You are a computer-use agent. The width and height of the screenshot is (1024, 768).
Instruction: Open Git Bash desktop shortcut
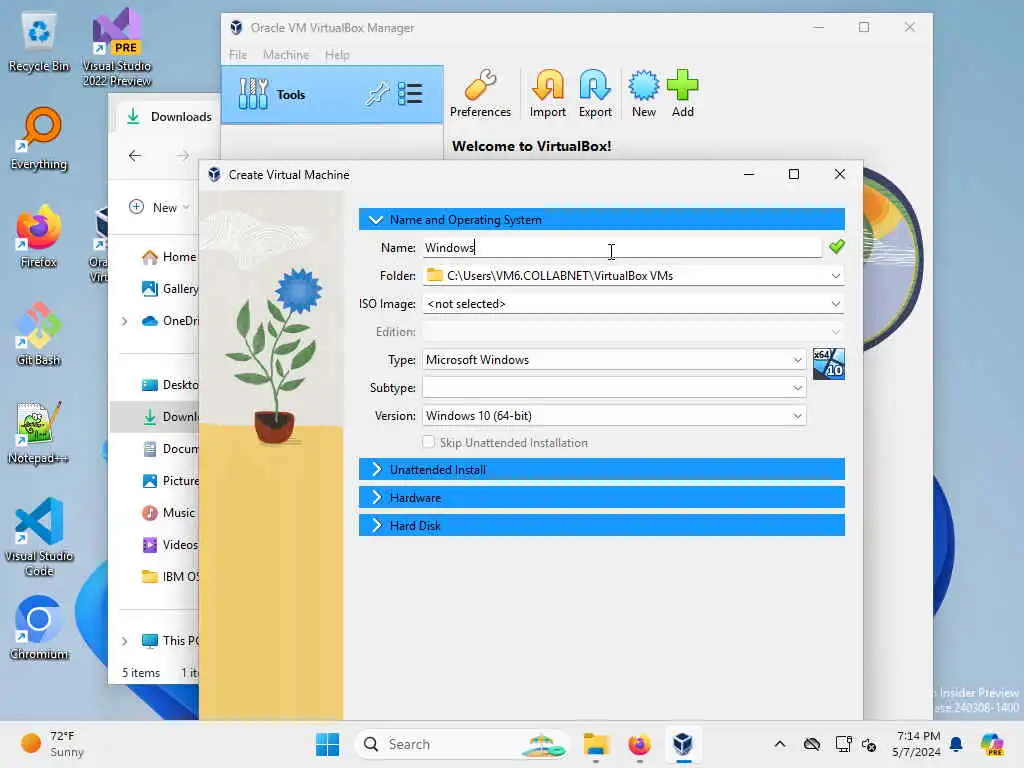[x=39, y=334]
